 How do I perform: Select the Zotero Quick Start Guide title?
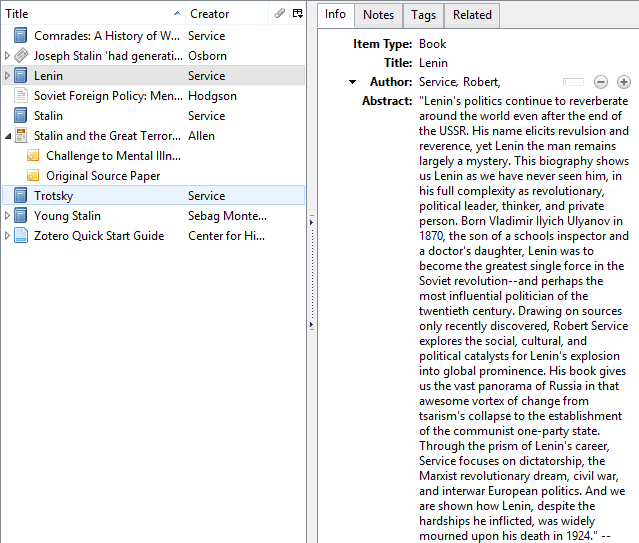tap(99, 236)
